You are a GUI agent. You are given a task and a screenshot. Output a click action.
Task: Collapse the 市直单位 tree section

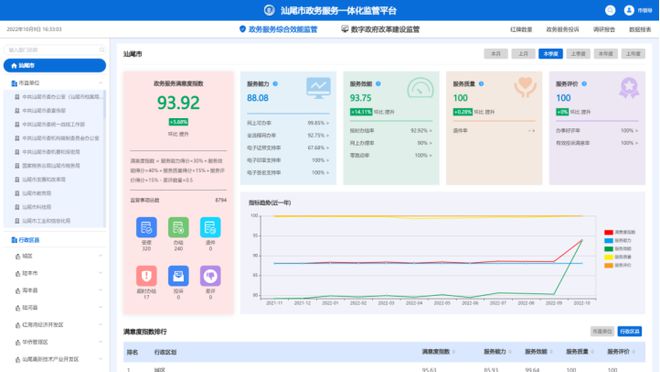click(101, 83)
